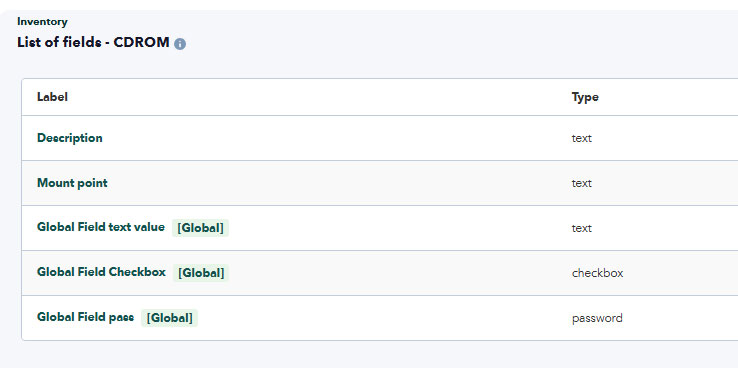Image resolution: width=738 pixels, height=368 pixels.
Task: Click the Inventory breadcrumb text
Action: 42,22
